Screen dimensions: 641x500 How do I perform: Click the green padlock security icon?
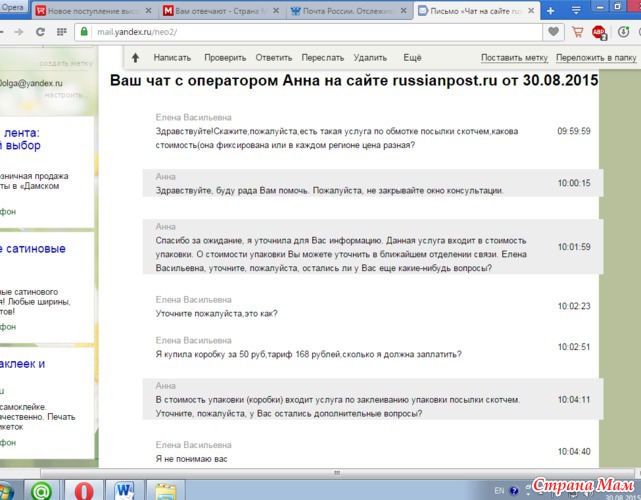tap(84, 32)
